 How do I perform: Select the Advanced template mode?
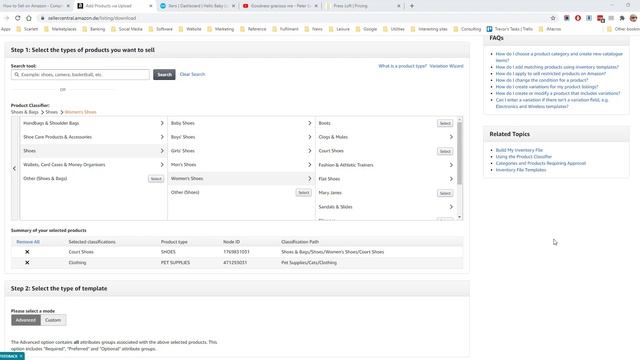pos(26,320)
